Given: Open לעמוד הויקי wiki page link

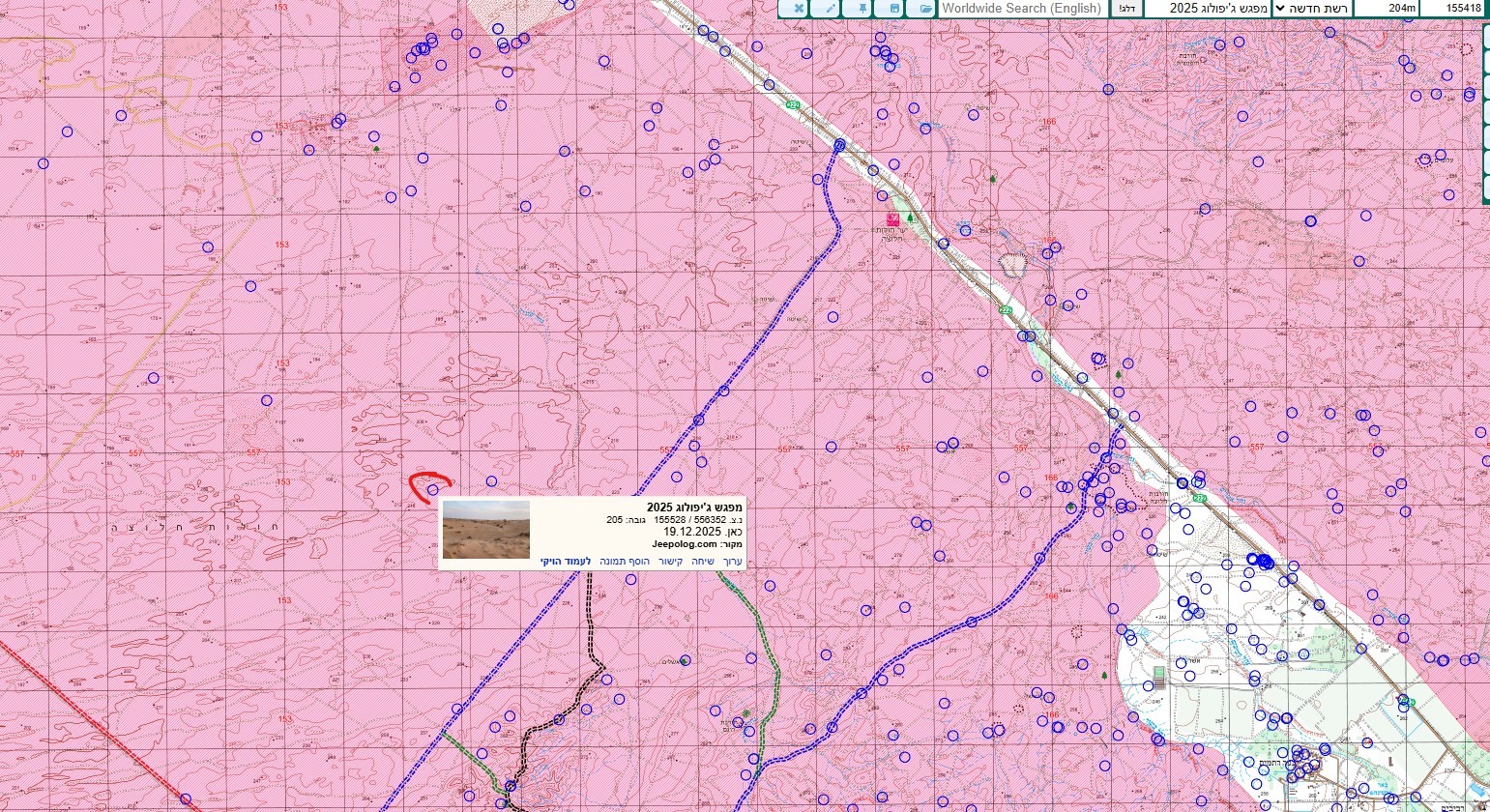Looking at the screenshot, I should (566, 562).
